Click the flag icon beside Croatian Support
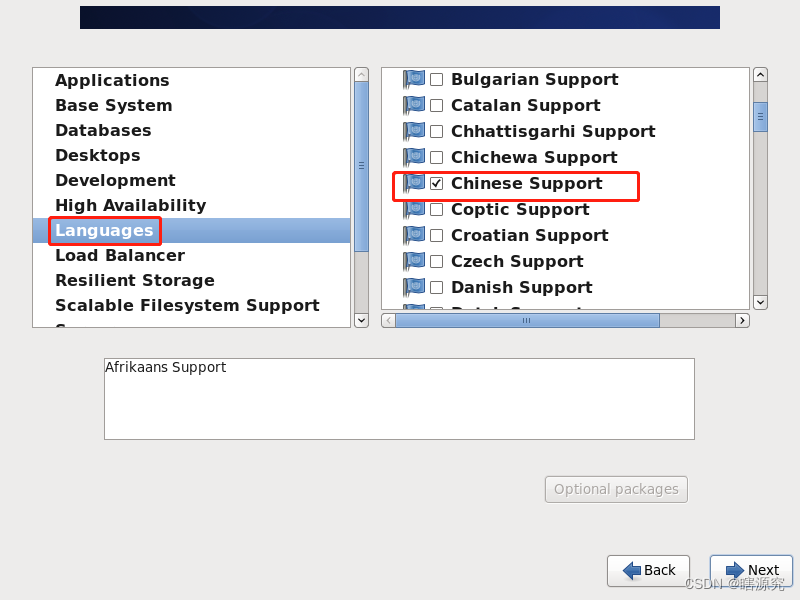The image size is (800, 600). 413,235
